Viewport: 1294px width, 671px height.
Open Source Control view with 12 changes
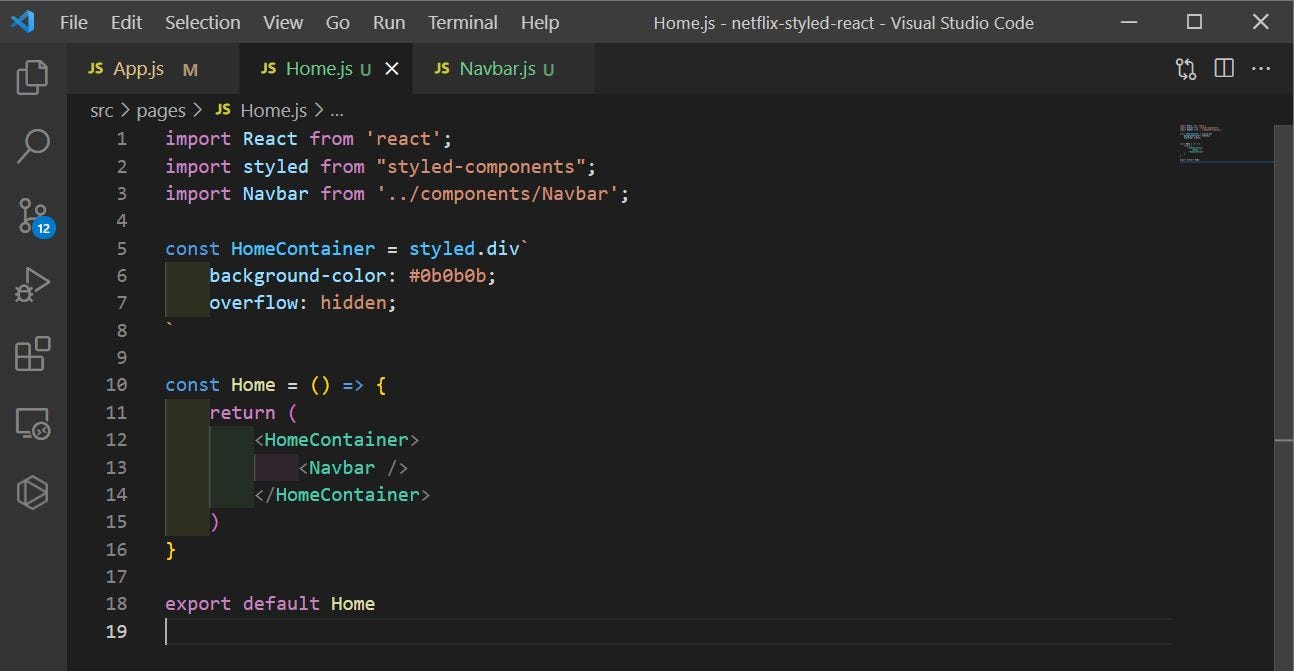[33, 215]
